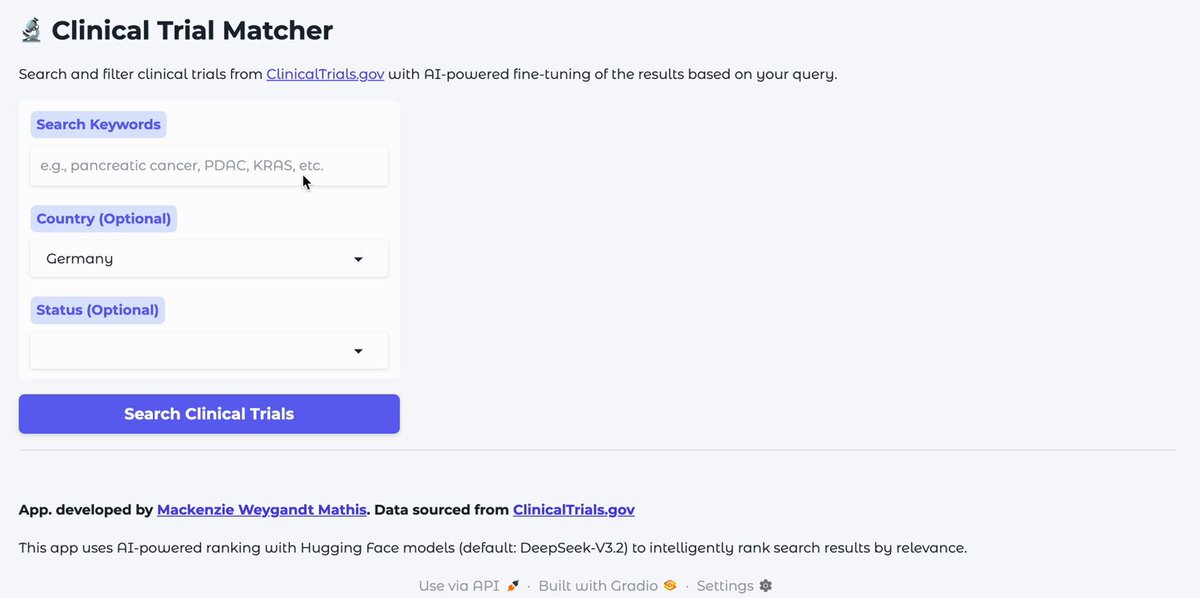Visit Mackenzie Weygandt Mathis developer link
Image resolution: width=1200 pixels, height=598 pixels.
click(x=262, y=510)
